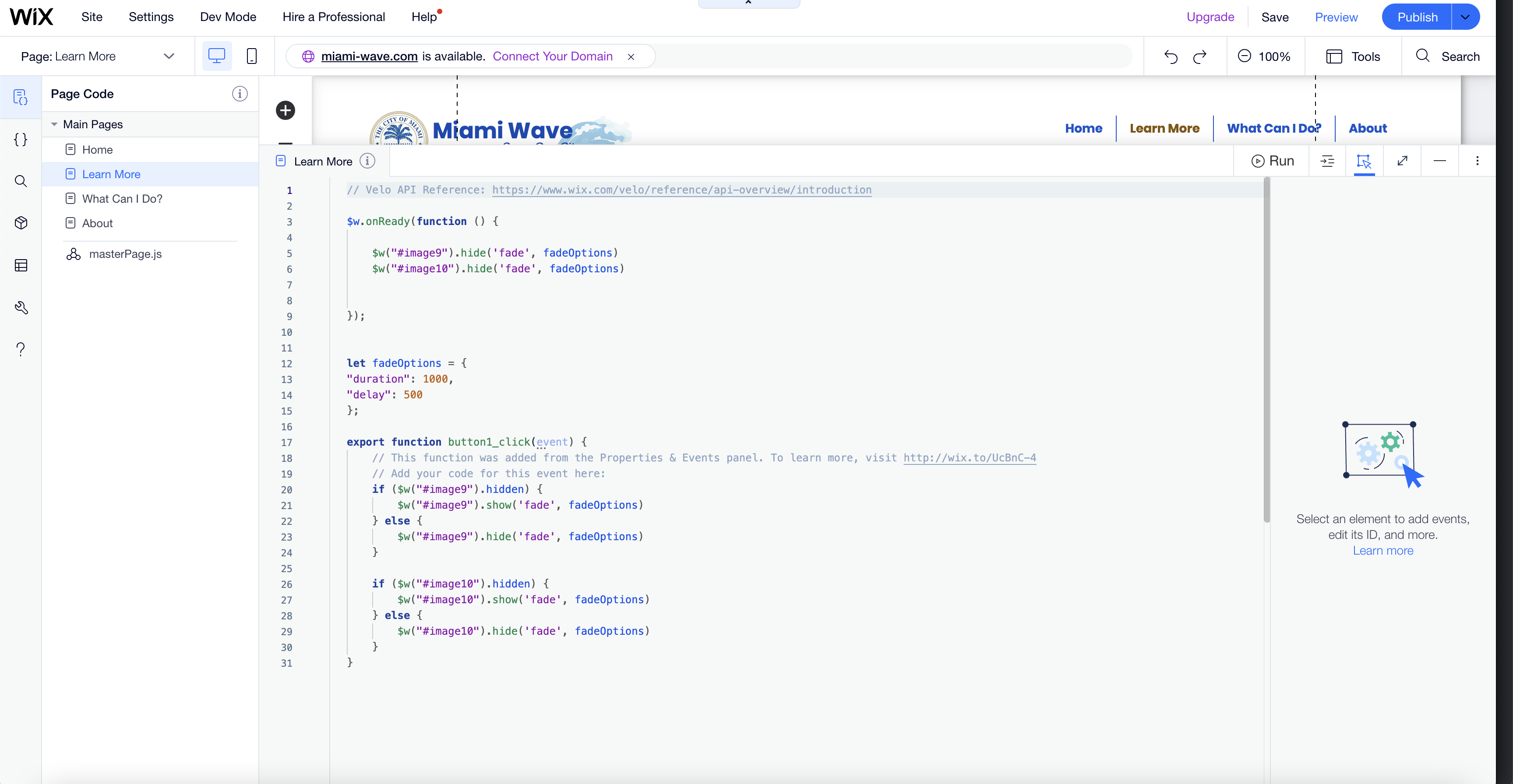Open the Dev Mode menu
Image resolution: width=1513 pixels, height=784 pixels.
(228, 17)
